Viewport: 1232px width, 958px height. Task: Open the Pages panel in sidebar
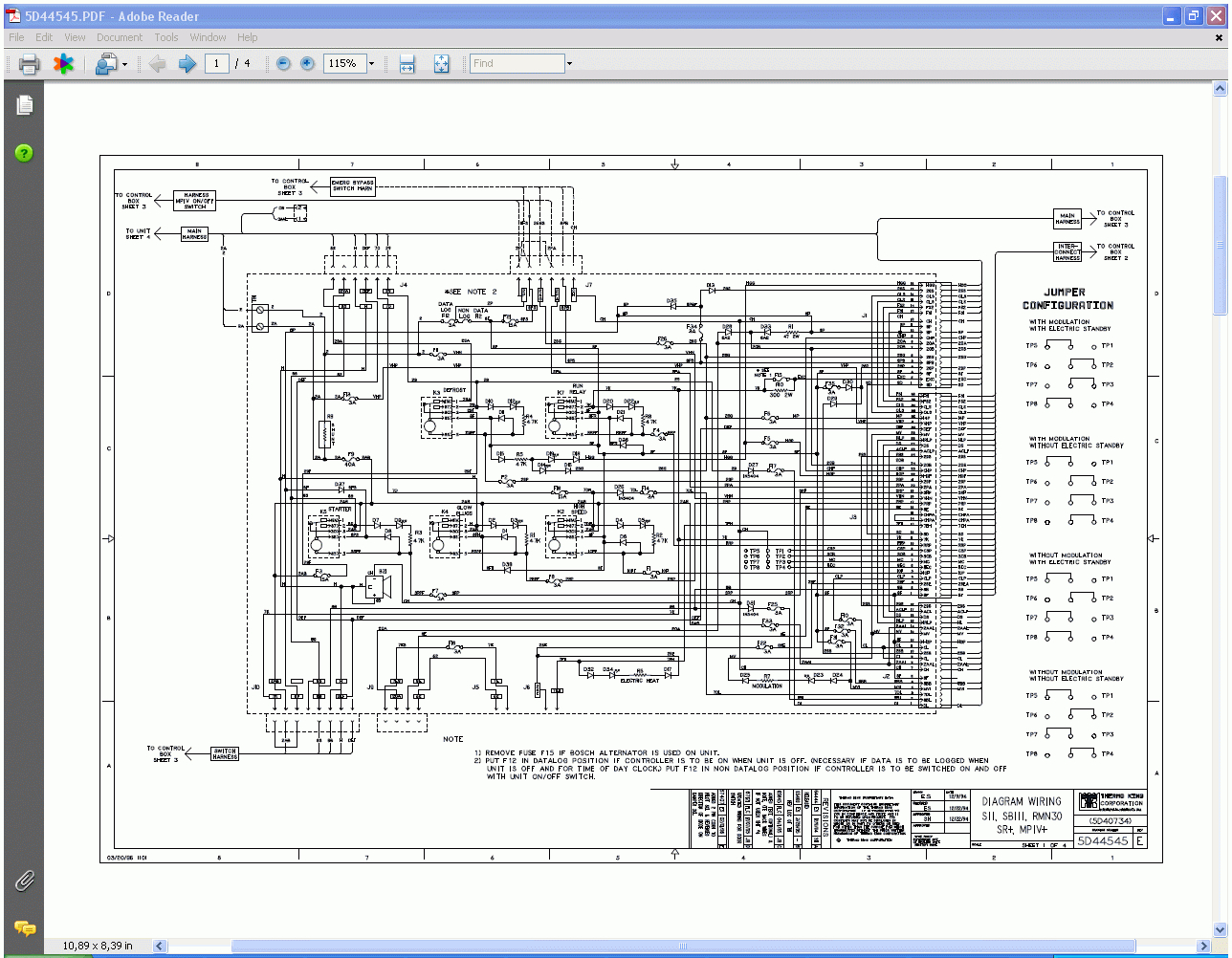tap(25, 105)
